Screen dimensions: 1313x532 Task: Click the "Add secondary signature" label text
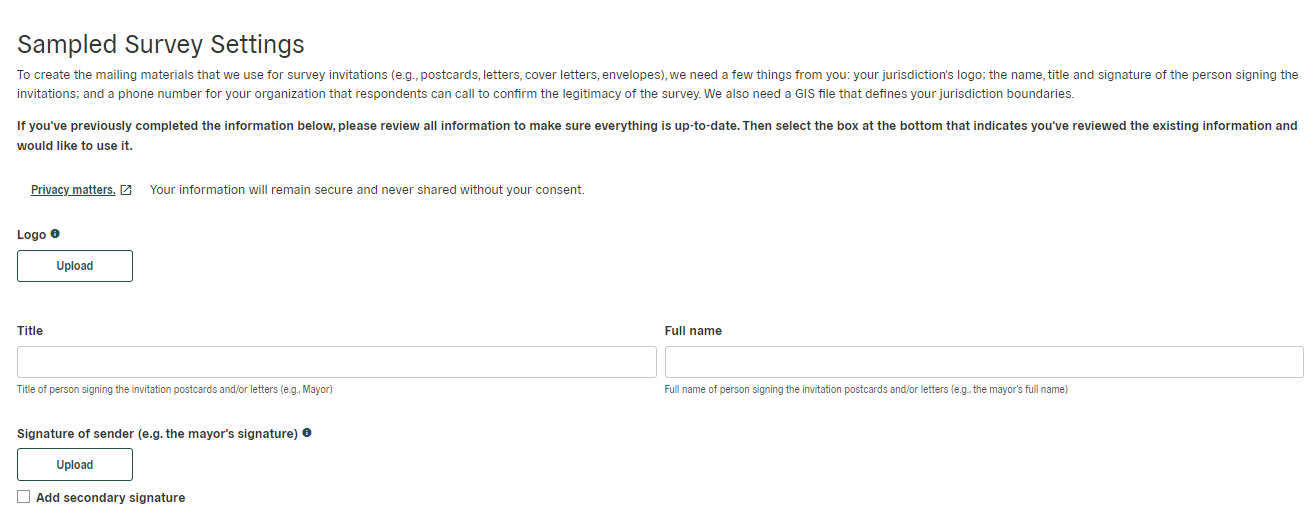(111, 498)
